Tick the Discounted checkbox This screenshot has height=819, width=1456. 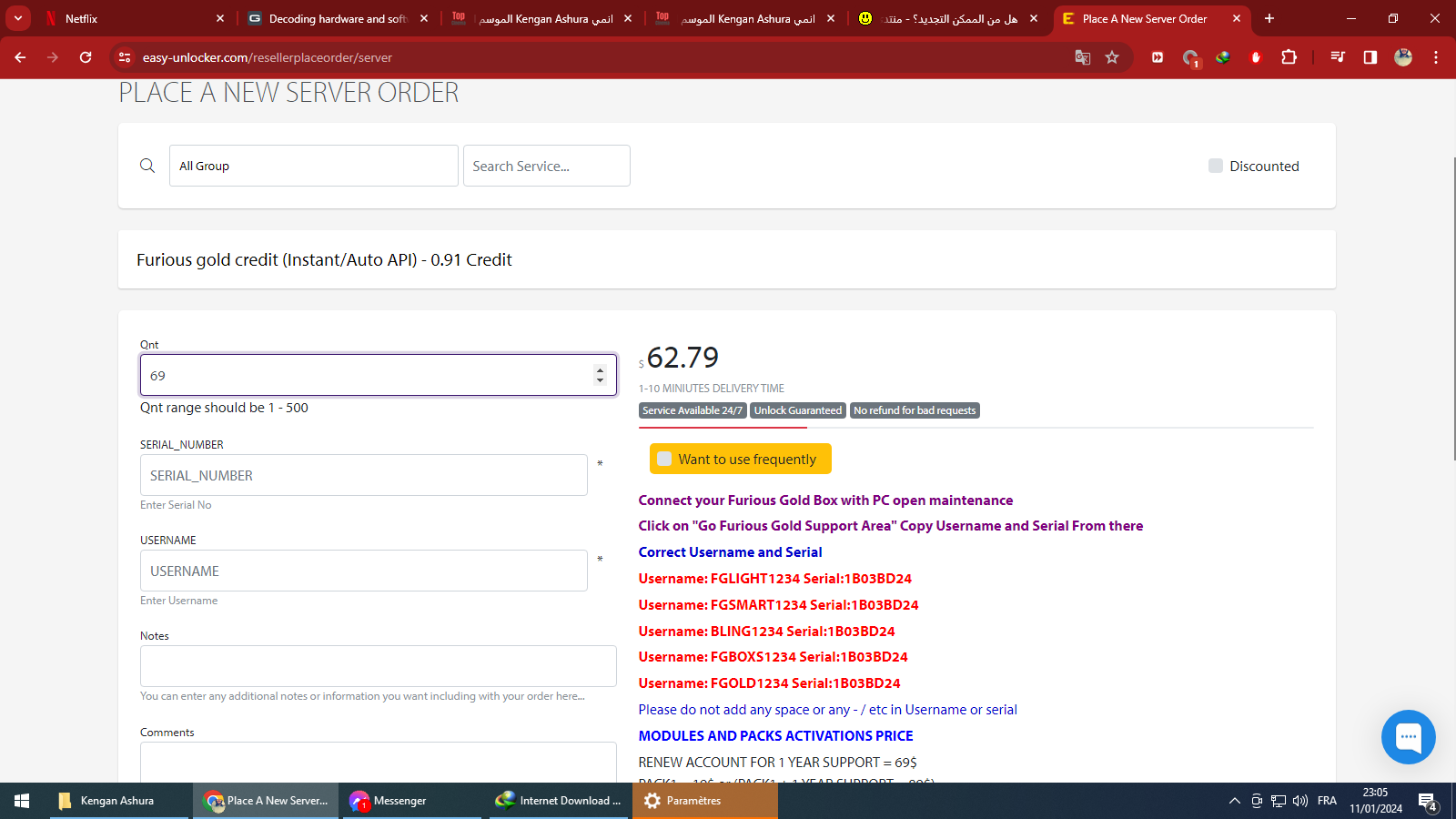(1216, 166)
